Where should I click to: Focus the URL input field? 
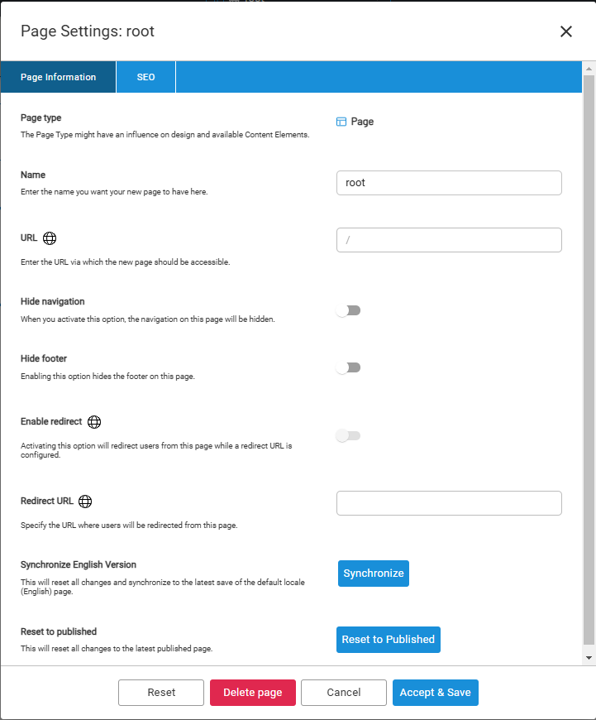pyautogui.click(x=449, y=240)
